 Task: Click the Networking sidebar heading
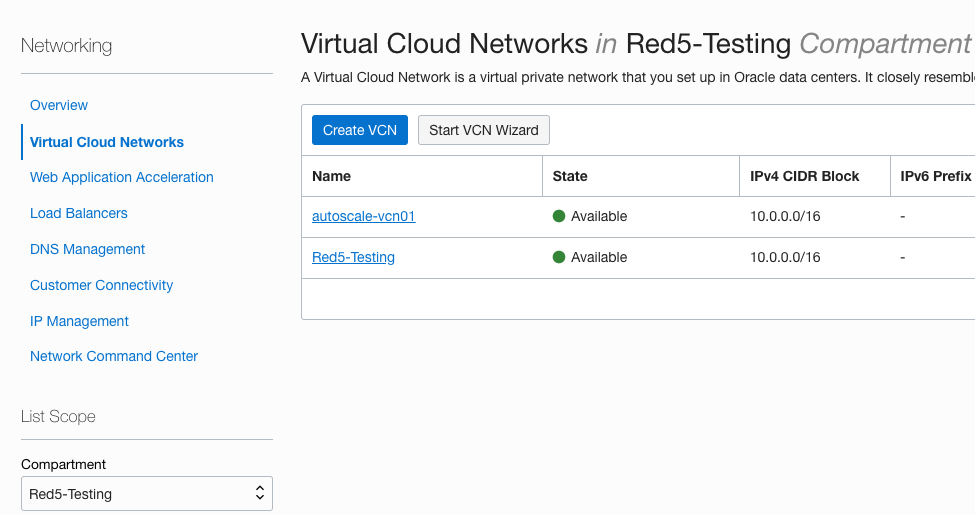coord(67,45)
